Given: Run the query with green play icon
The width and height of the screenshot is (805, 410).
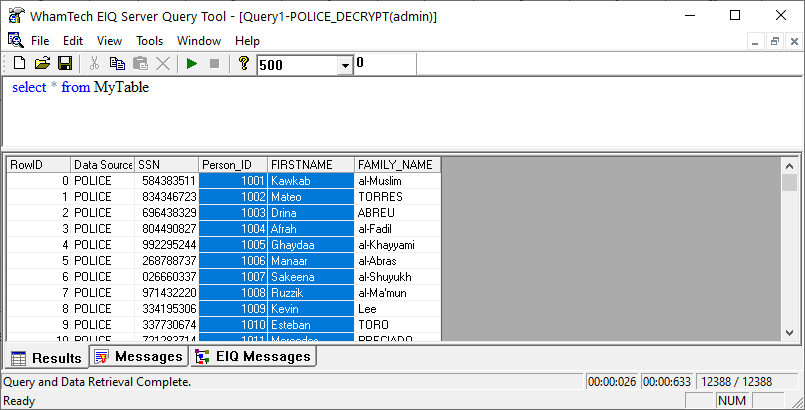Looking at the screenshot, I should point(192,64).
